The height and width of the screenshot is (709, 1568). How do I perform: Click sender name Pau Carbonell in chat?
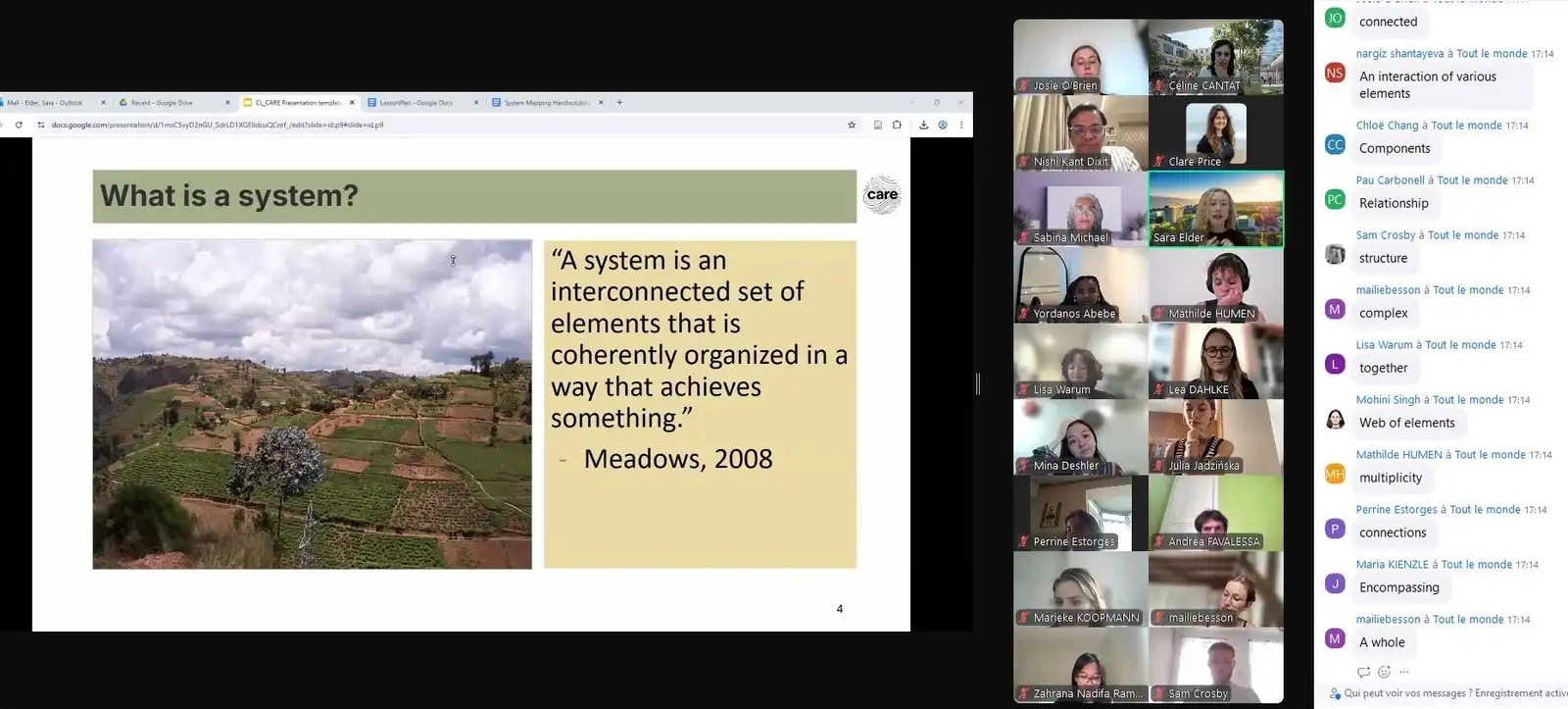[1390, 180]
